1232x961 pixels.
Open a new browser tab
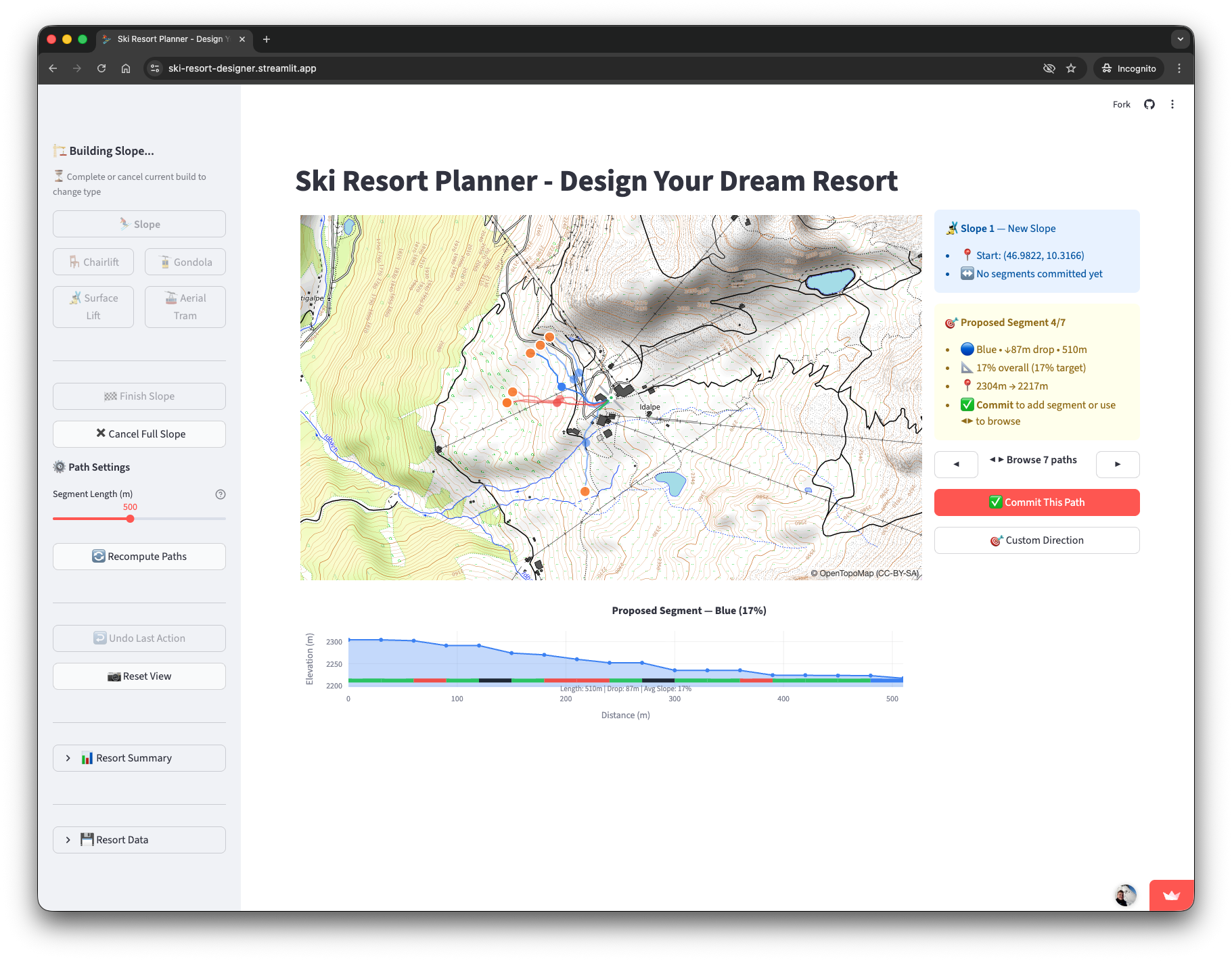click(267, 39)
